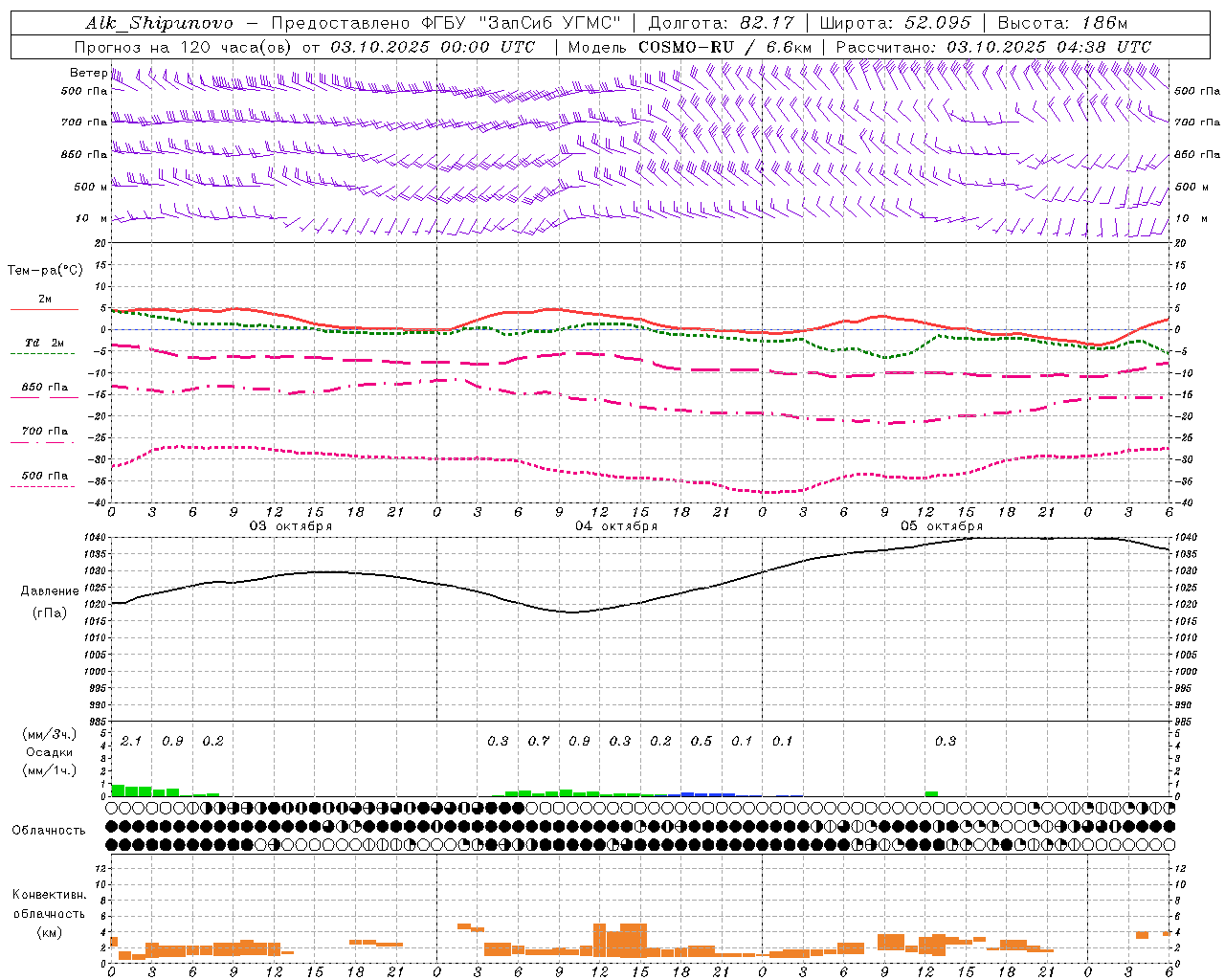Click the 0.7 precipitation amount value
The image size is (1225, 980).
coord(539,742)
